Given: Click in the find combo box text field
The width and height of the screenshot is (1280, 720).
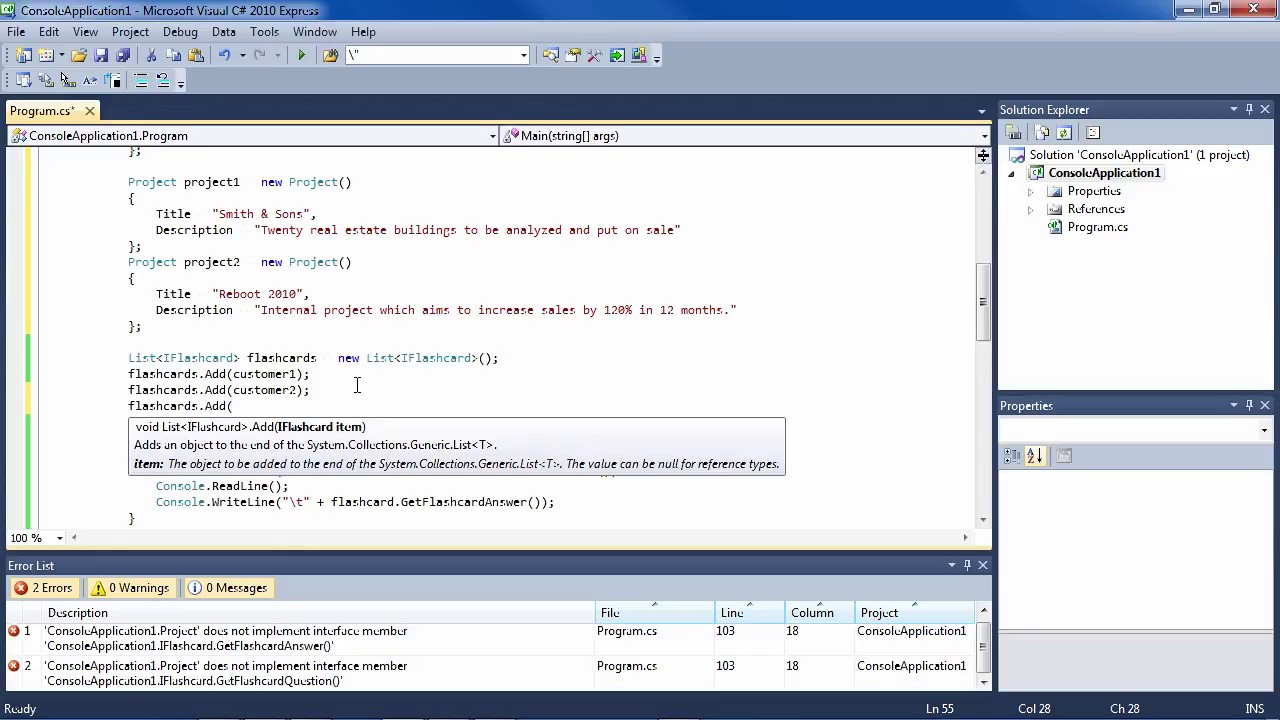Looking at the screenshot, I should [432, 56].
